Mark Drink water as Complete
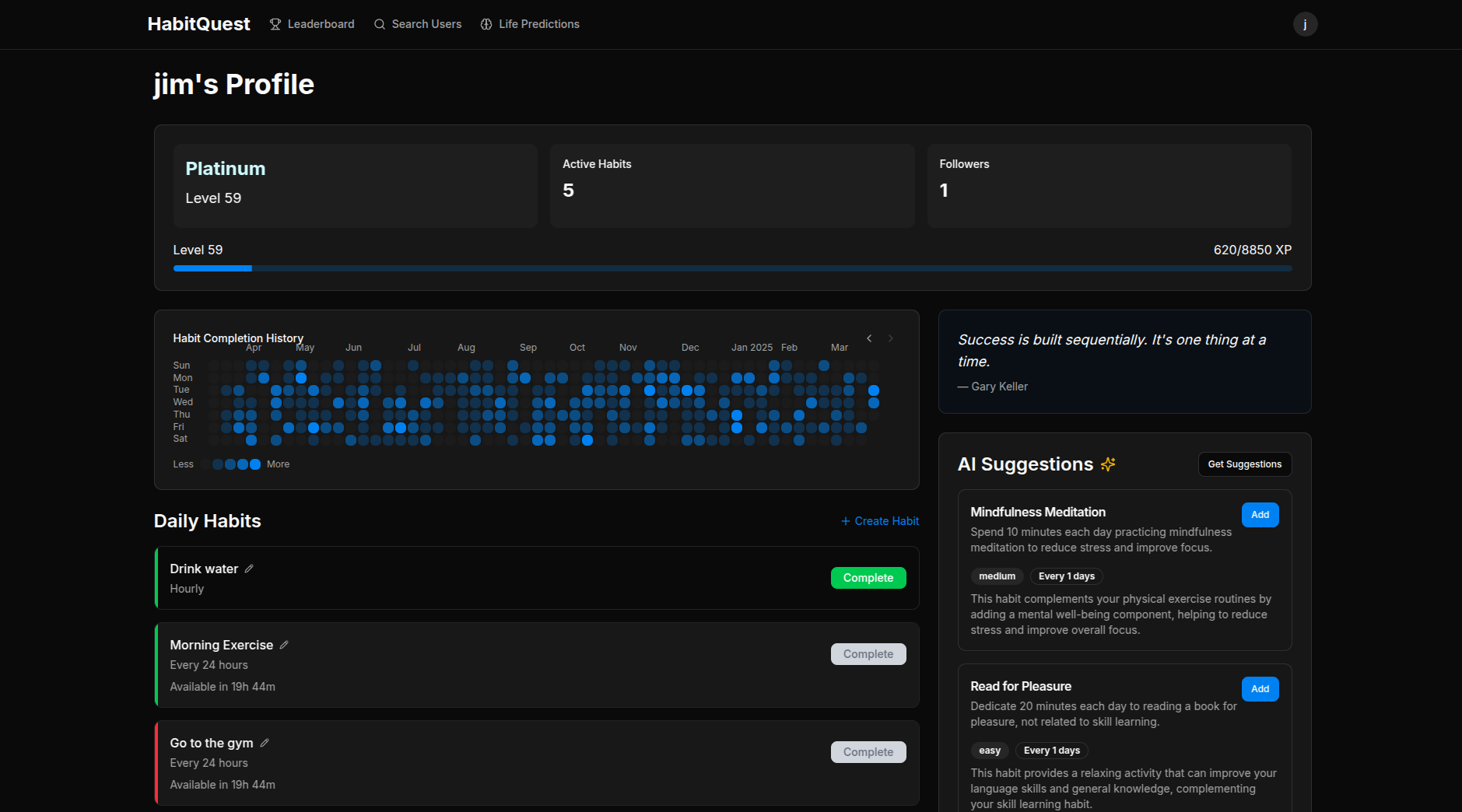This screenshot has width=1462, height=812. (868, 578)
